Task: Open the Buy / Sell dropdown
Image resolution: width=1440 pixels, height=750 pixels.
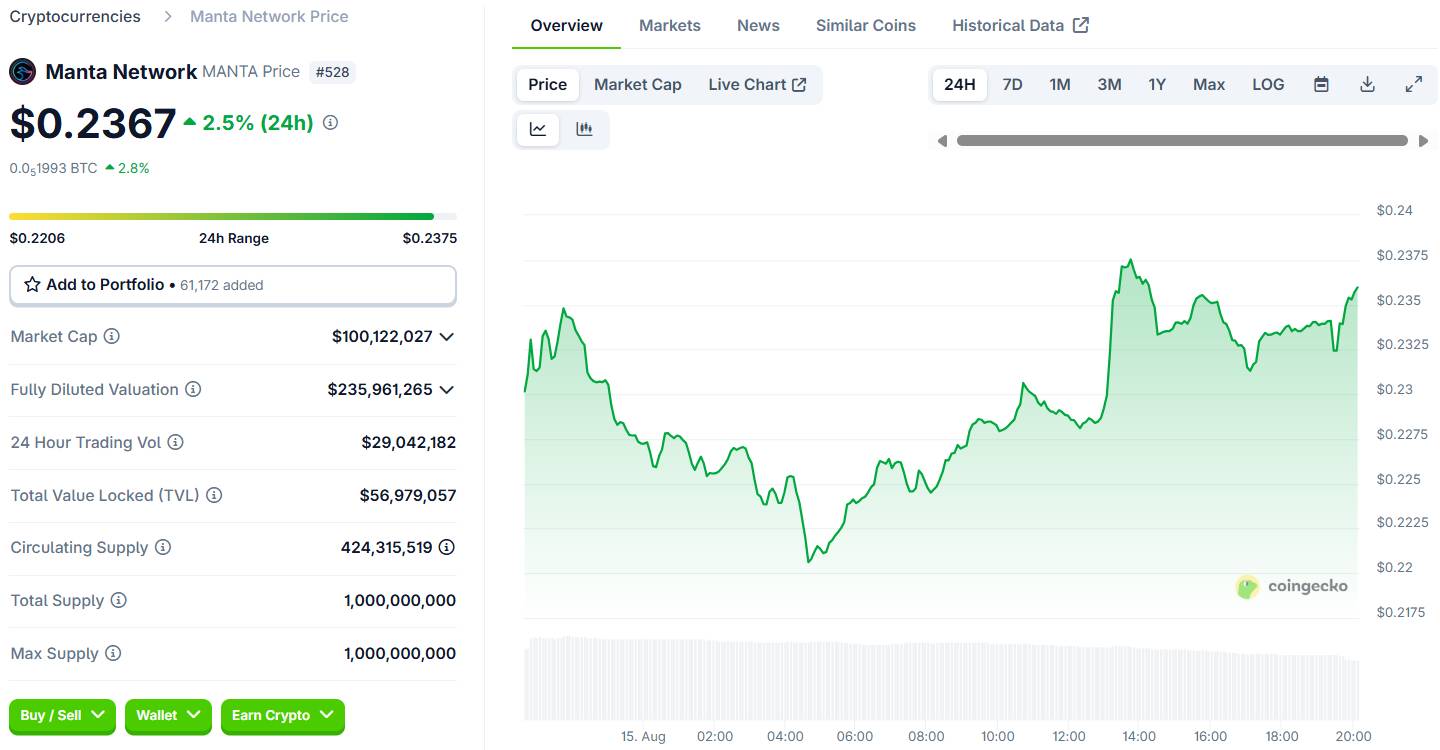Action: [62, 716]
